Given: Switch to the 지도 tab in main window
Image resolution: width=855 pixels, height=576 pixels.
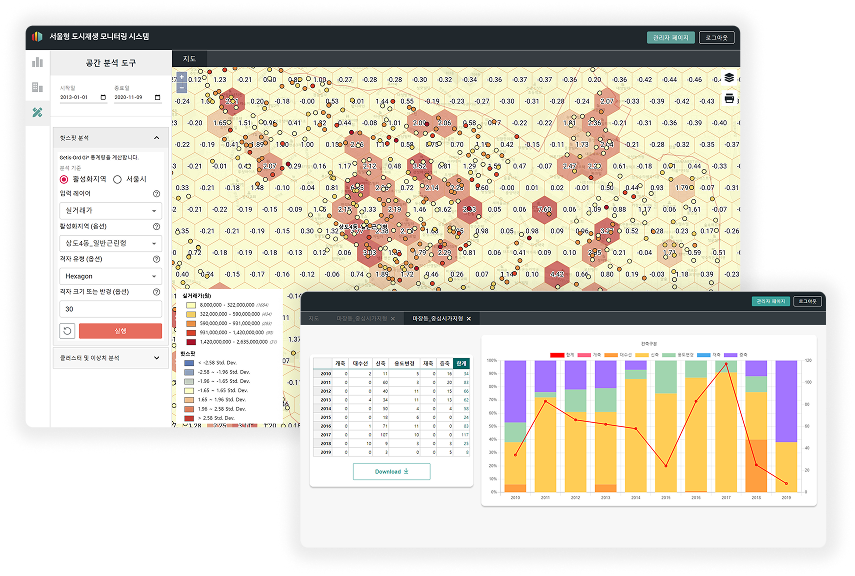Looking at the screenshot, I should 189,59.
